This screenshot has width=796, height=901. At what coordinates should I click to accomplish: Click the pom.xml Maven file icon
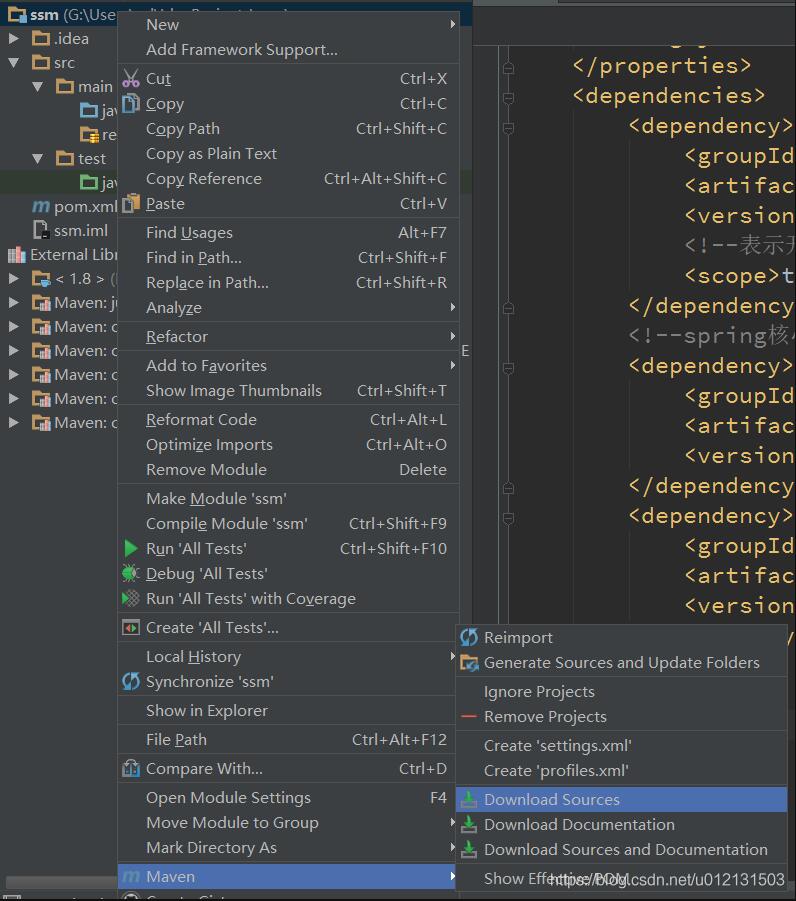click(x=41, y=207)
